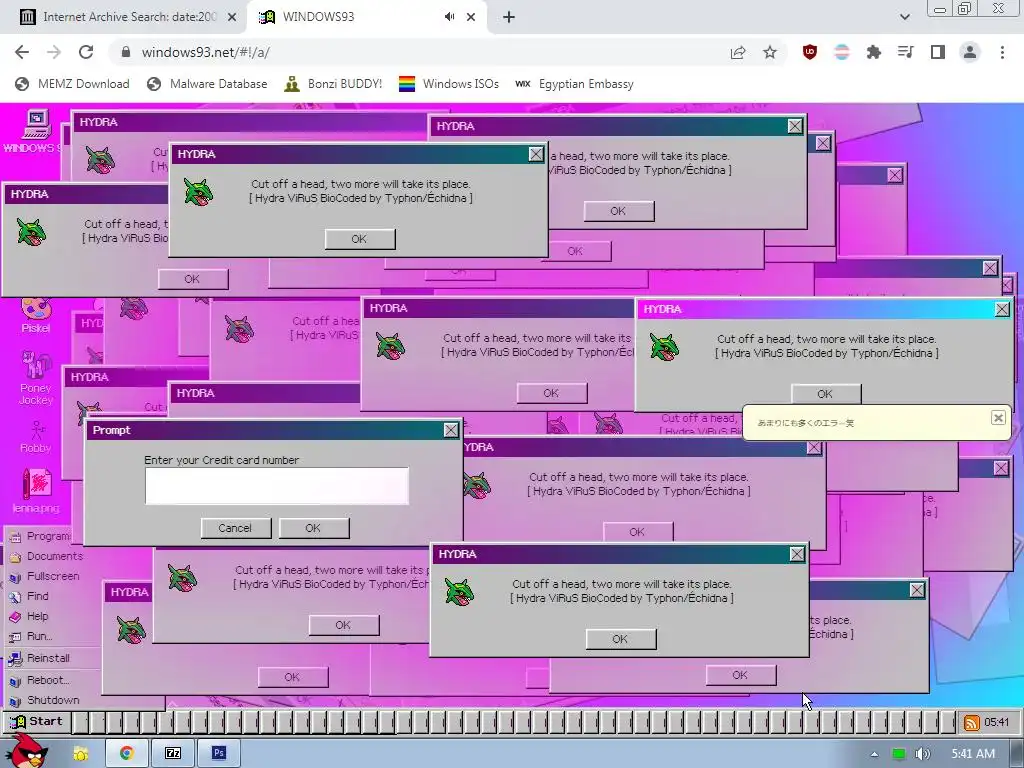Open the Bonzi BUDDY! bookmark
This screenshot has height=768, width=1024.
pyautogui.click(x=334, y=84)
